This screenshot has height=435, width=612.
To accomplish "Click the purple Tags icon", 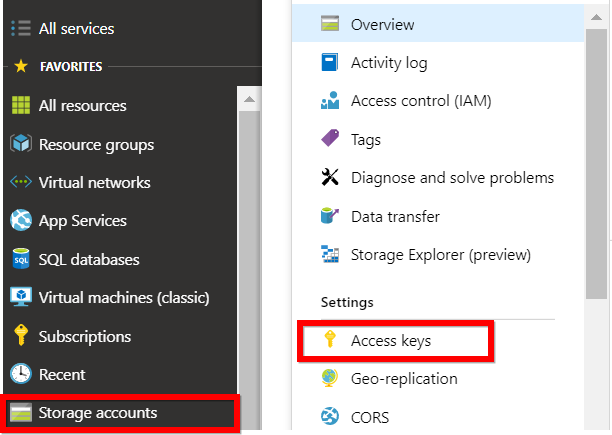I will coord(330,138).
